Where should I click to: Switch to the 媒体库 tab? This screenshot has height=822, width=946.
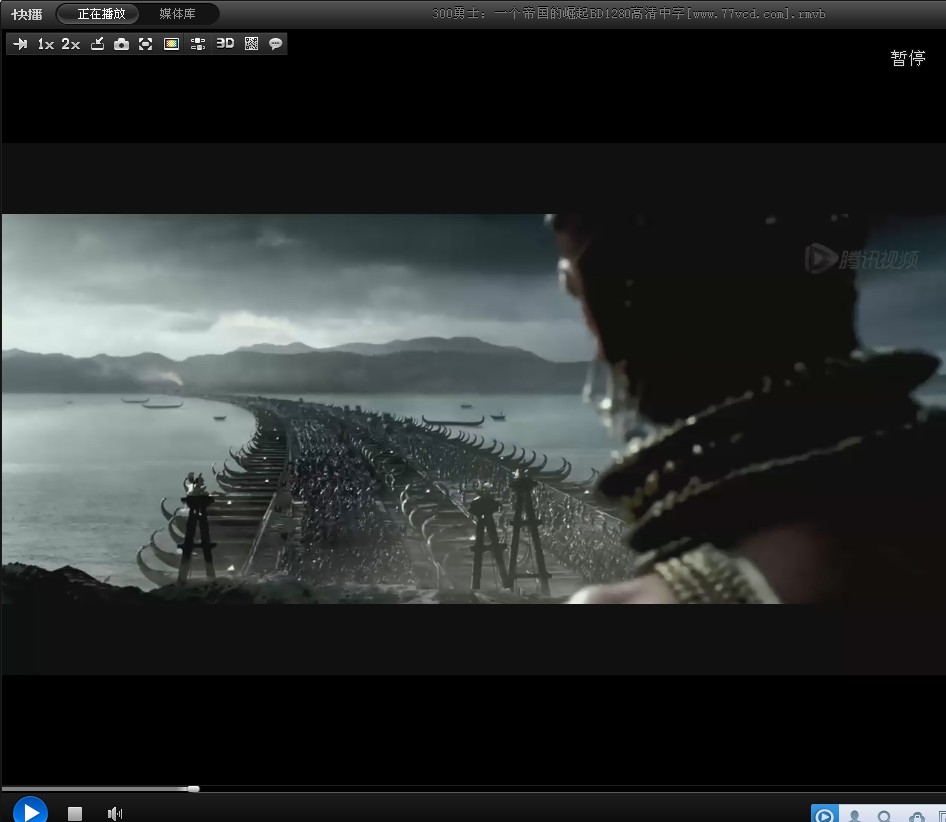pyautogui.click(x=177, y=13)
